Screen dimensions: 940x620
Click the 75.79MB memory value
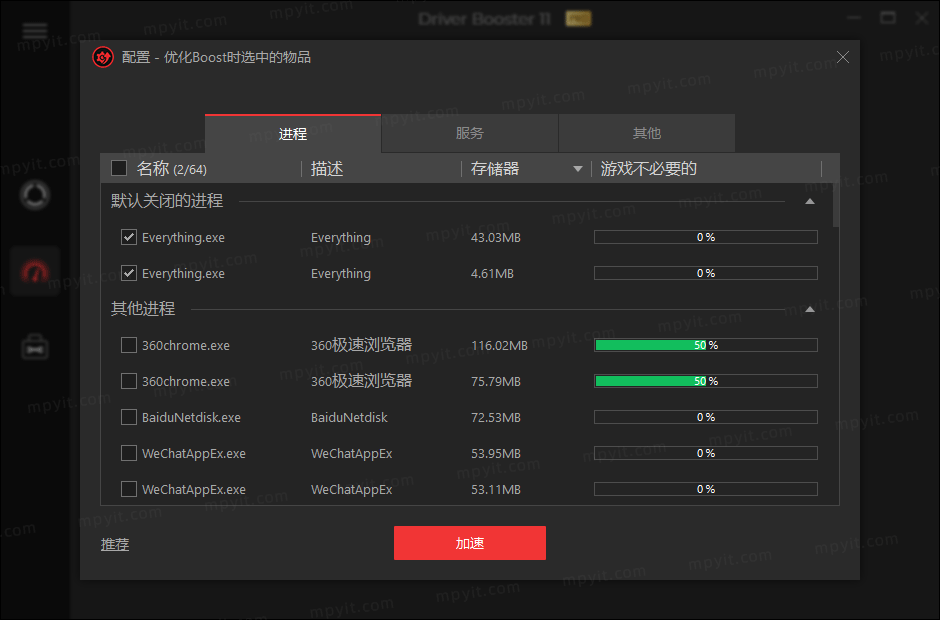[x=496, y=381]
